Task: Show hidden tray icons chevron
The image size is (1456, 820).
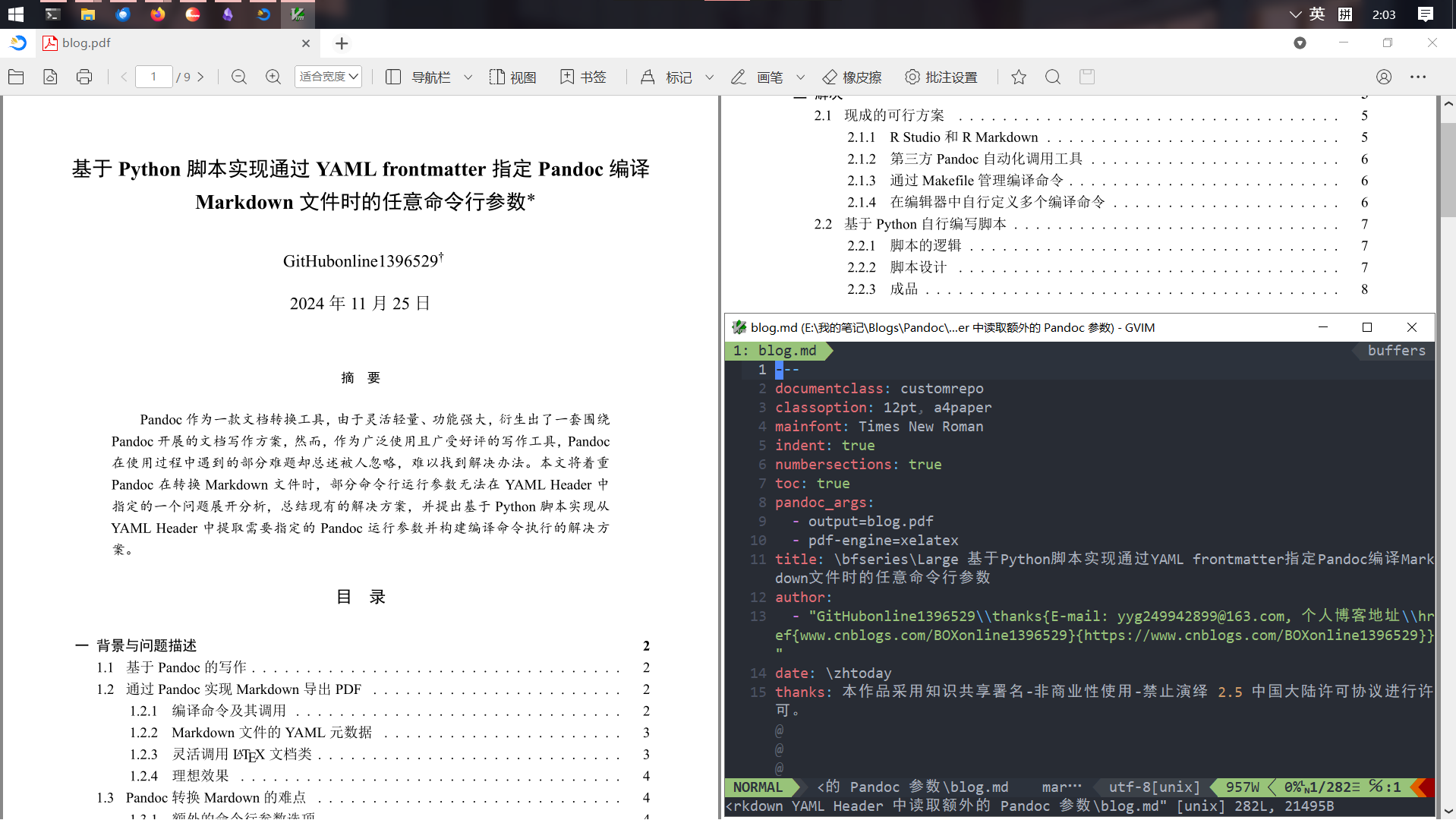Action: 1295,14
